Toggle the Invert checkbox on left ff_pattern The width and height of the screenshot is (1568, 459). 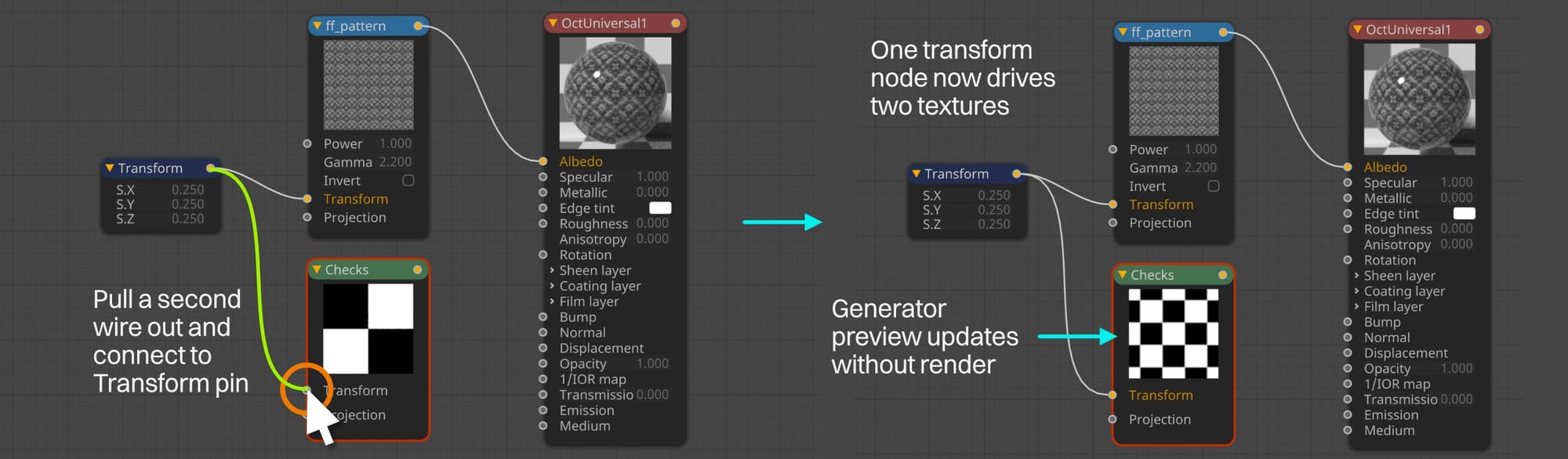408,180
